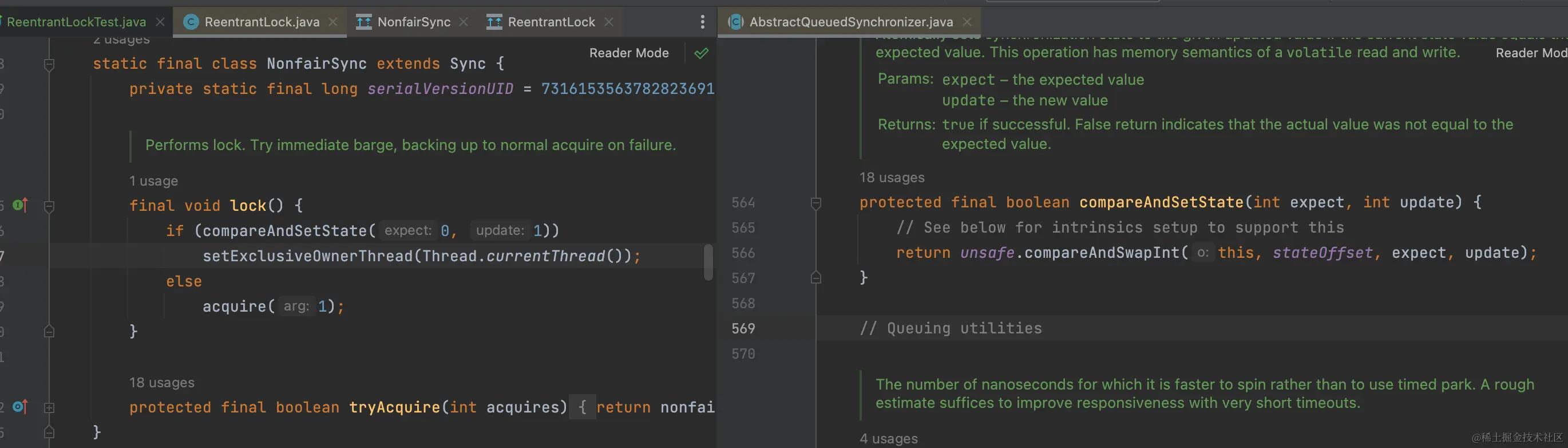The image size is (1568, 448).
Task: Click the serialVersionUID field name
Action: coord(440,89)
